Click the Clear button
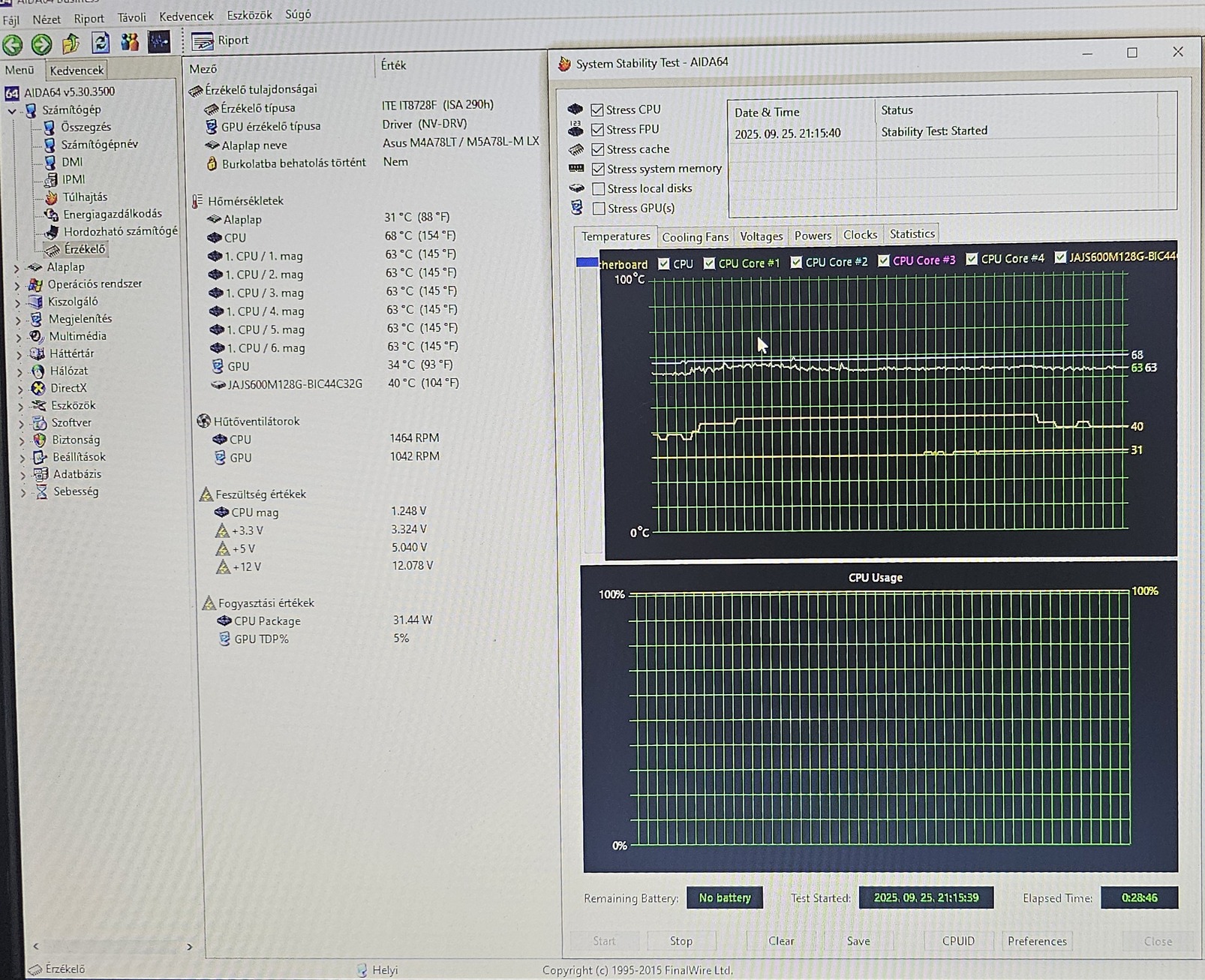Image resolution: width=1205 pixels, height=980 pixels. [x=781, y=941]
